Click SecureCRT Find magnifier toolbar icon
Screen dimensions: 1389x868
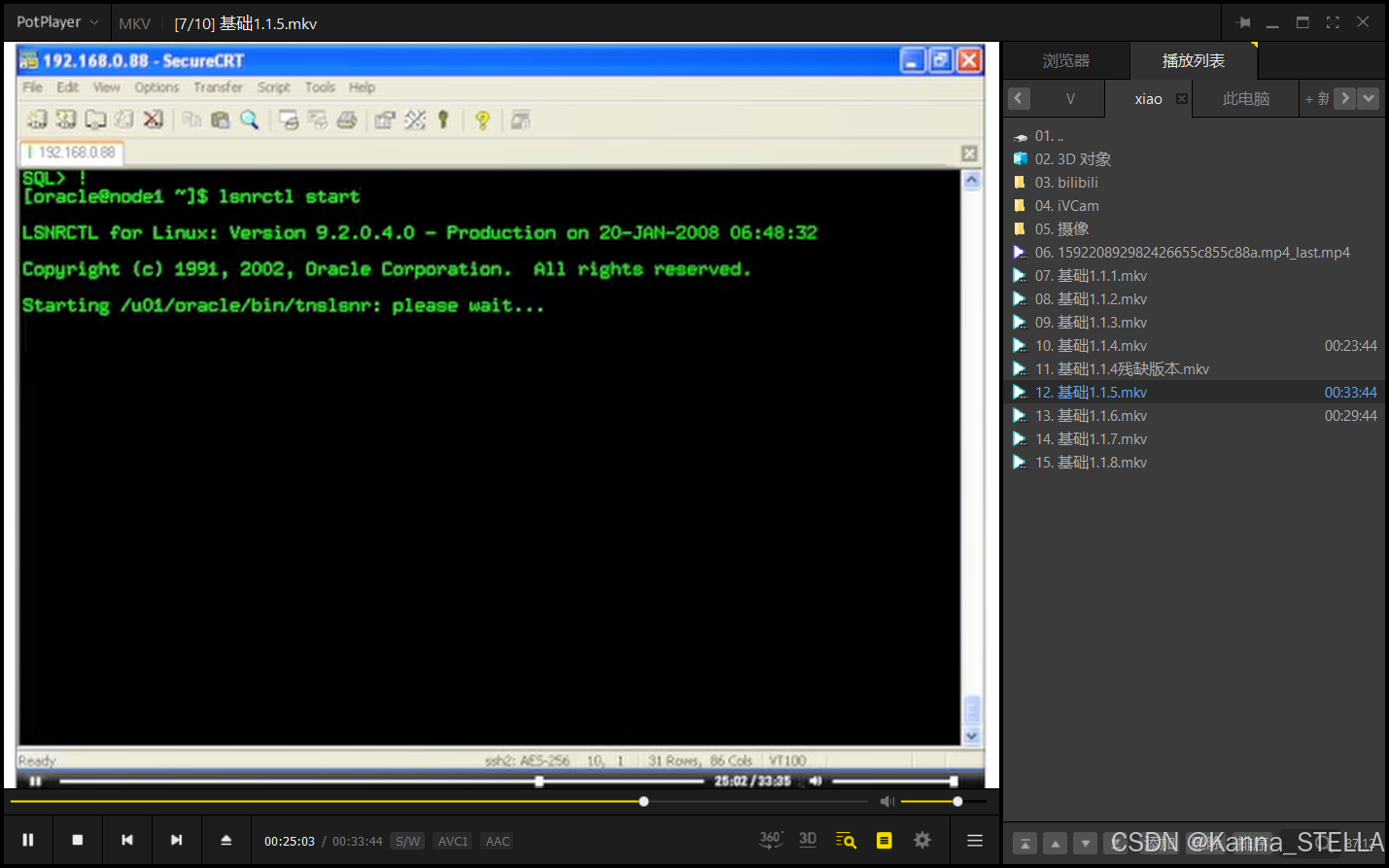249,120
